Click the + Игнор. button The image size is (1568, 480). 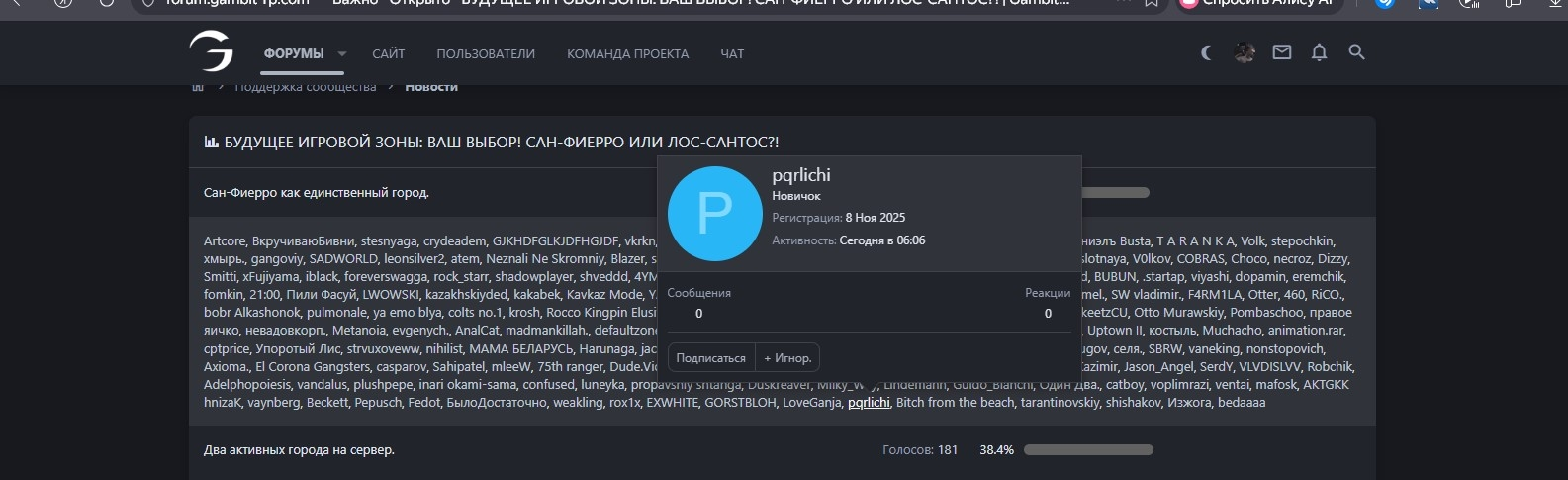787,358
